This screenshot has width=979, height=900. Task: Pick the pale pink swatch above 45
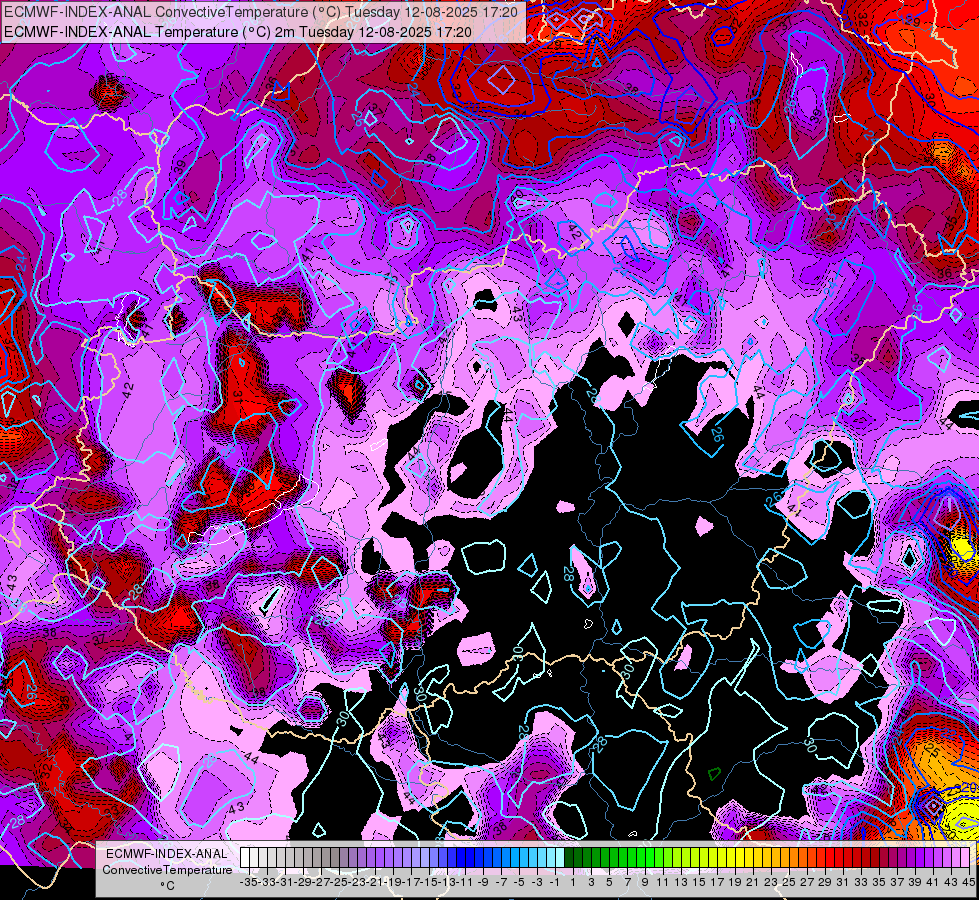coord(965,858)
